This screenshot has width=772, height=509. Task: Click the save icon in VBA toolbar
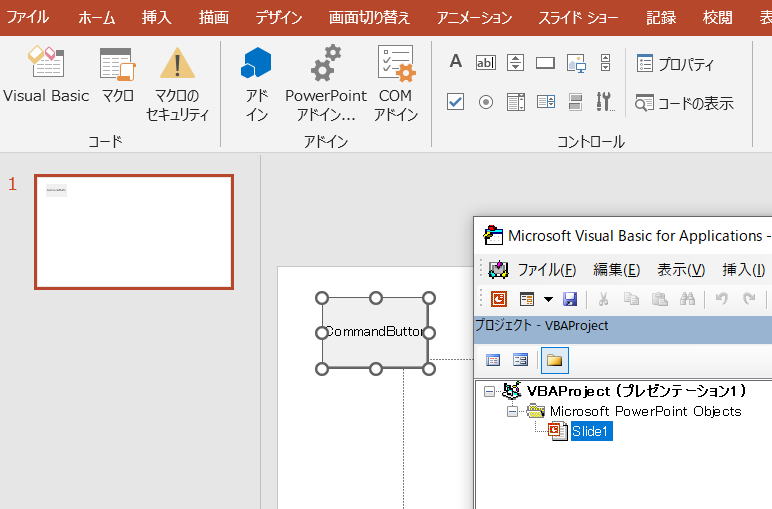[570, 299]
